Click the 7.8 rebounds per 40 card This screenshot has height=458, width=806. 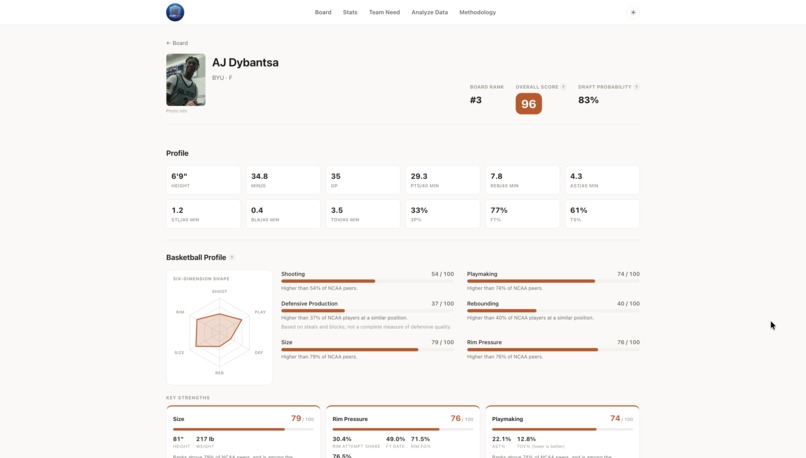pos(522,180)
